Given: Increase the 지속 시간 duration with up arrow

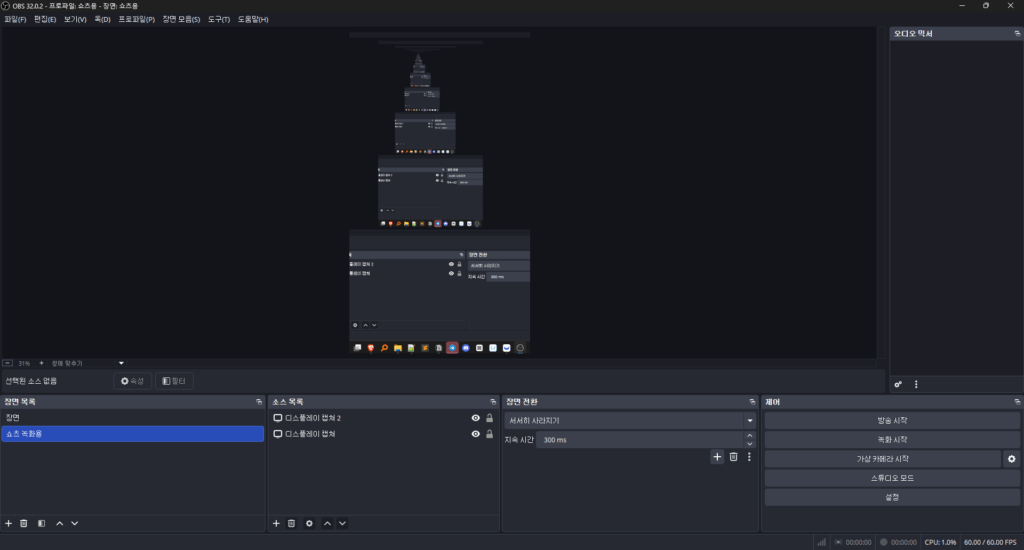Looking at the screenshot, I should click(x=750, y=436).
